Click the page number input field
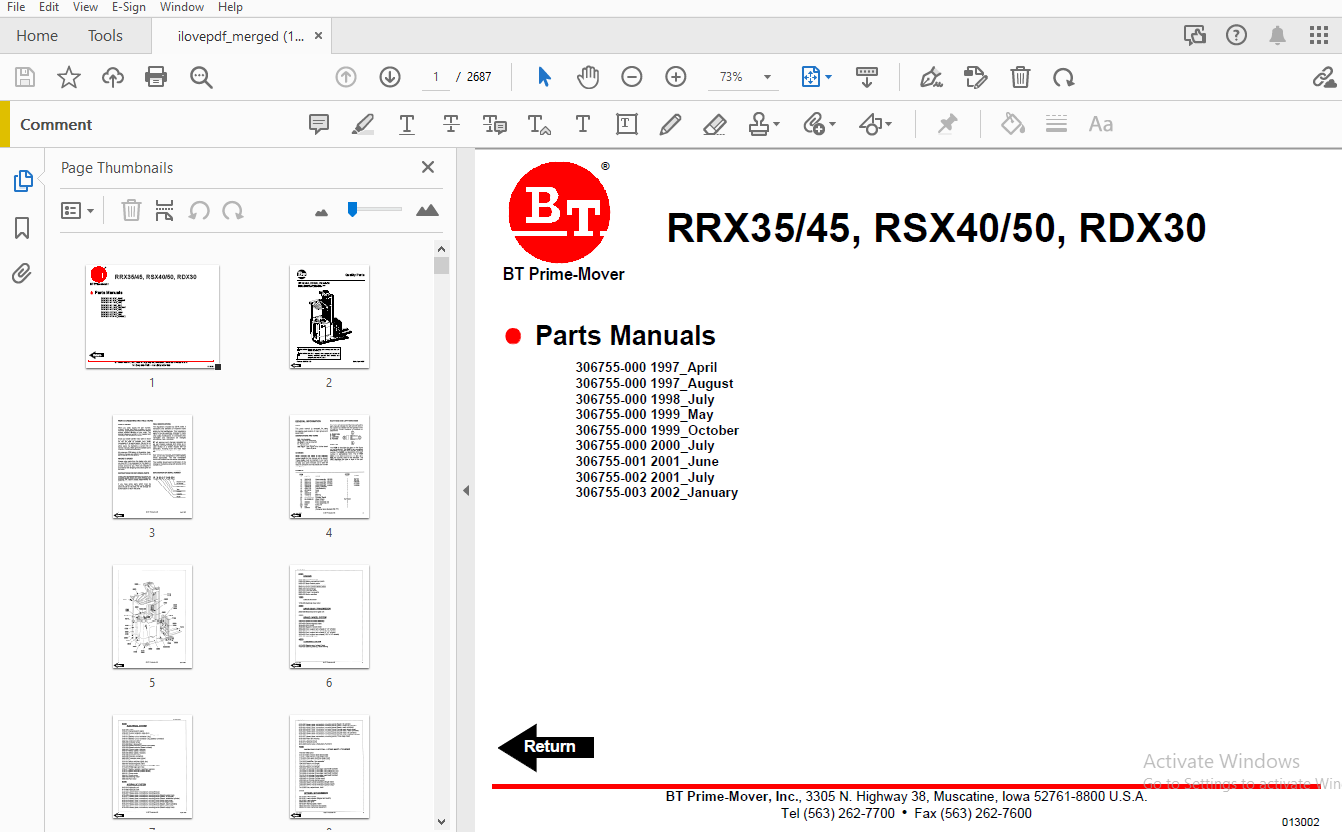Screen dimensions: 1342x832 click(x=436, y=77)
